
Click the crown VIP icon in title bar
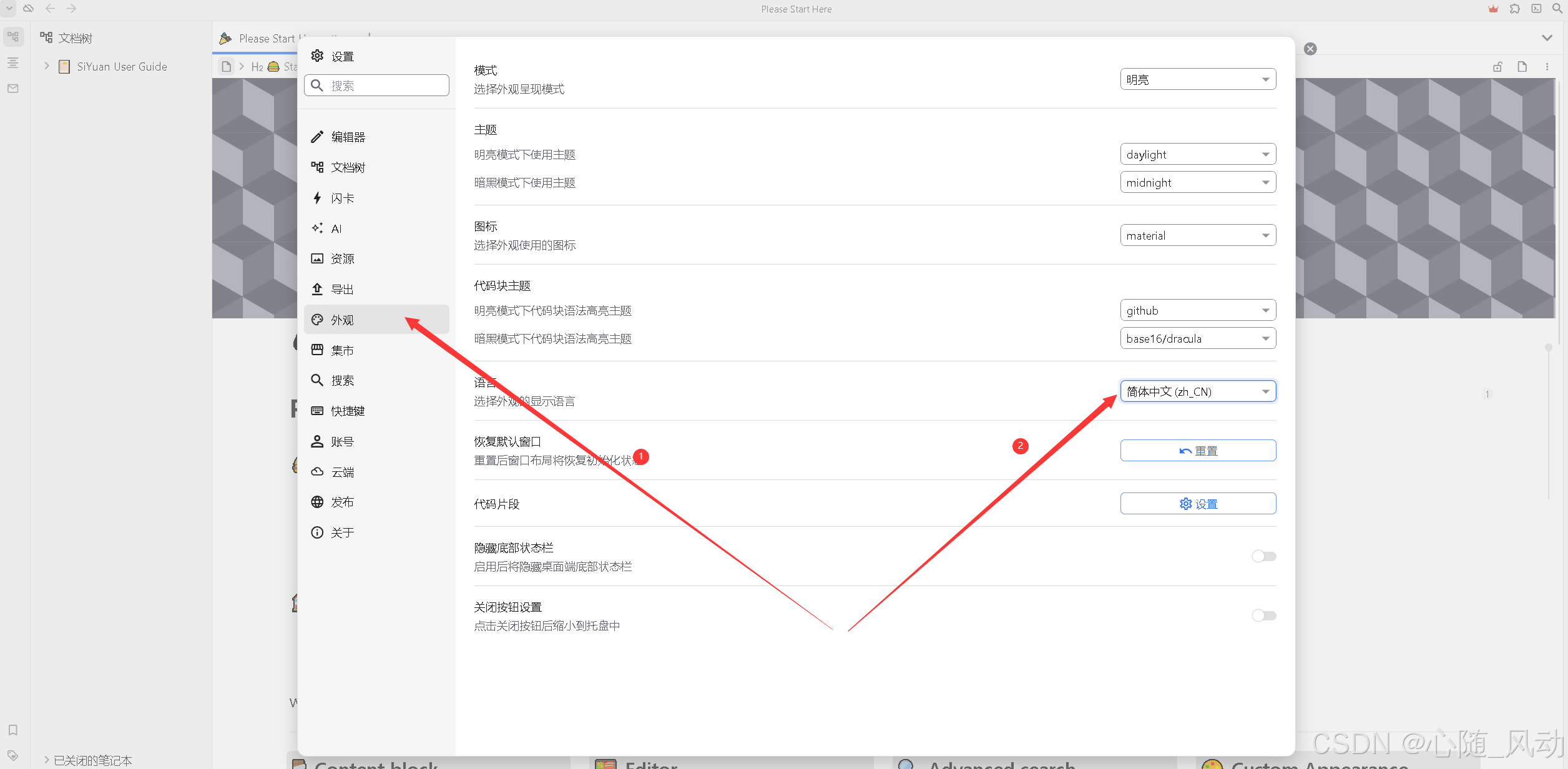(1493, 9)
